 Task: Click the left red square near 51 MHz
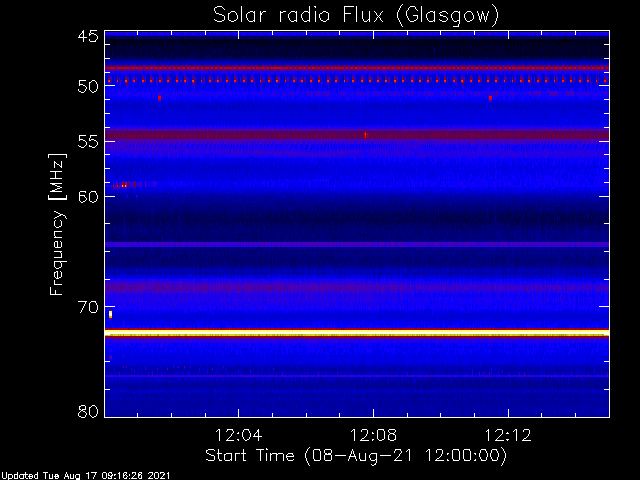click(160, 98)
